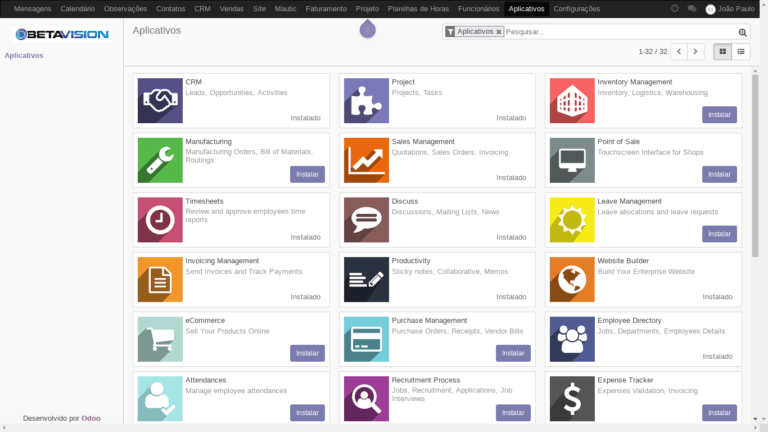Click the eCommerce shopping cart icon
The height and width of the screenshot is (432, 768).
(160, 339)
